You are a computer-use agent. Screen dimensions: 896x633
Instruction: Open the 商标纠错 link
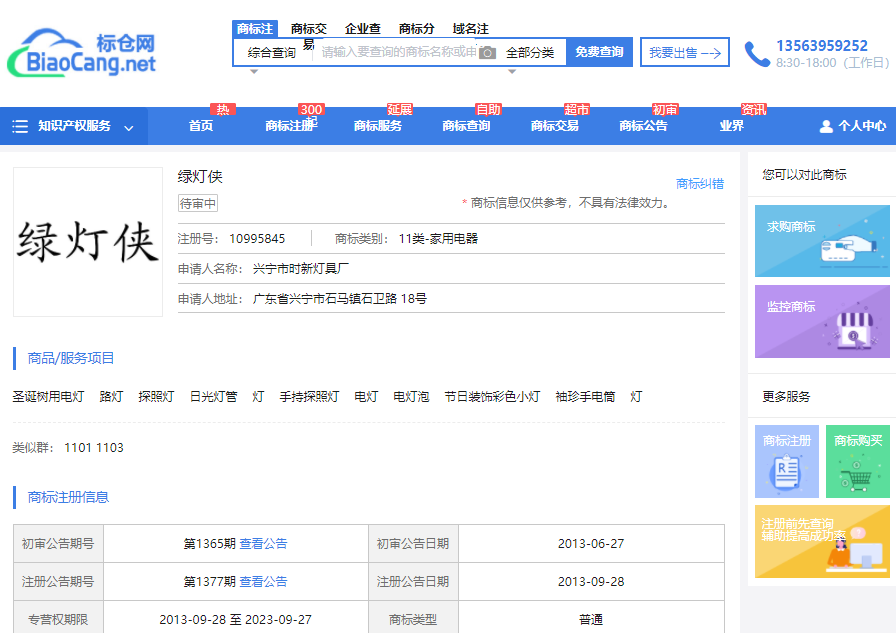click(x=699, y=184)
